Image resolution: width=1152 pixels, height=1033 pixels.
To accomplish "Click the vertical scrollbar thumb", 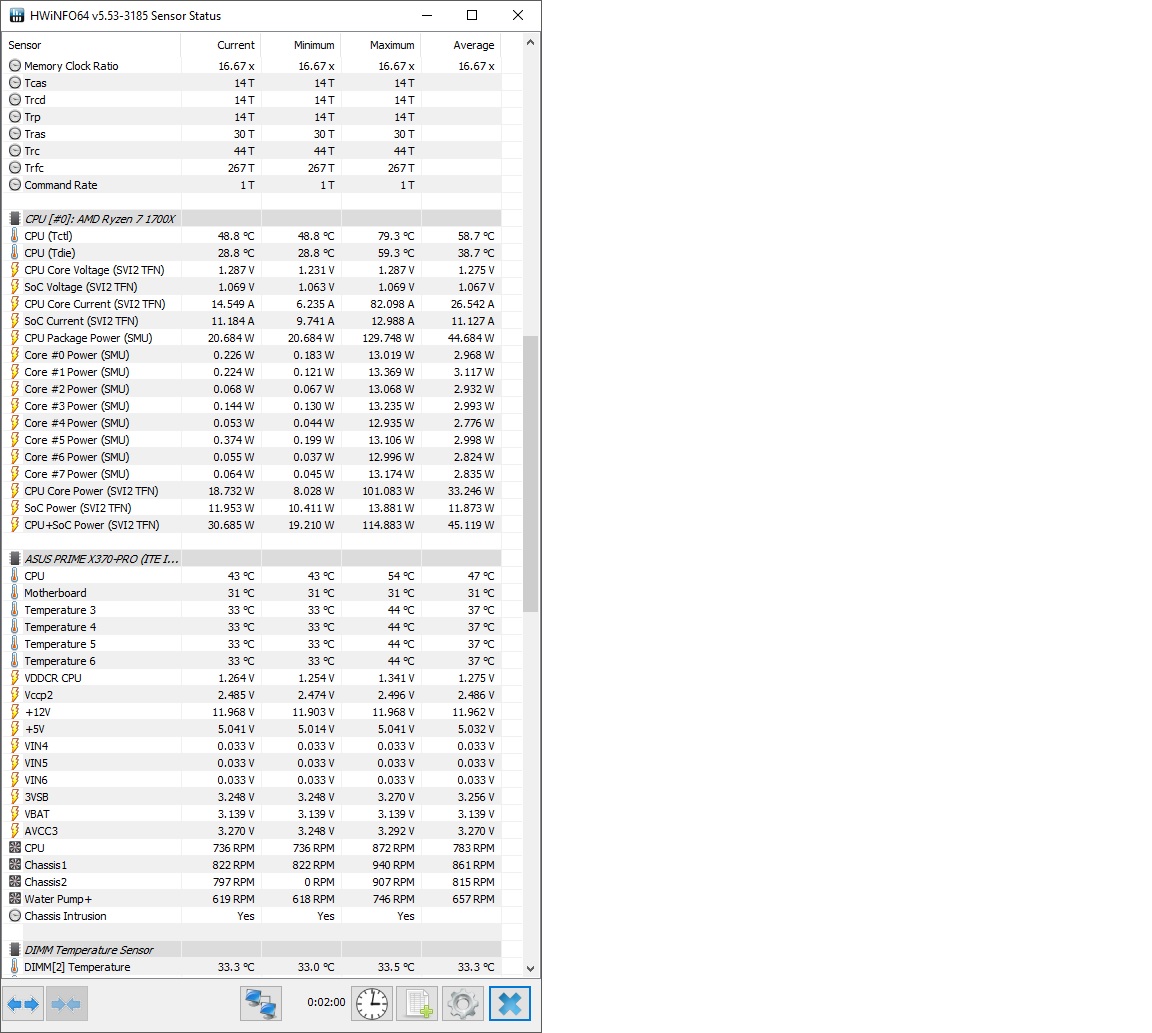I will tap(530, 474).
